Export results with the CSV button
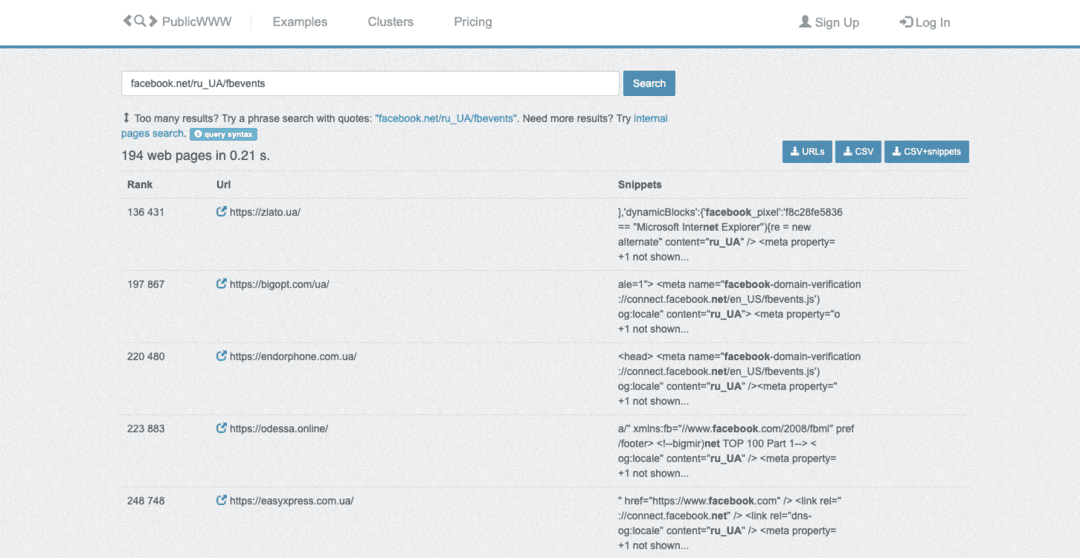 tap(858, 152)
